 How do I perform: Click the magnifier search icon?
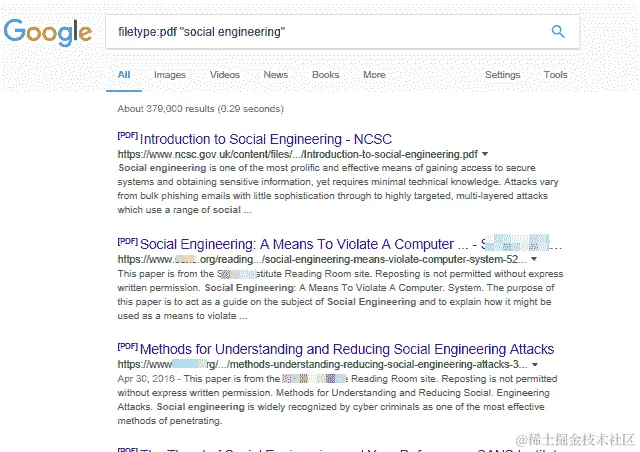click(x=558, y=31)
